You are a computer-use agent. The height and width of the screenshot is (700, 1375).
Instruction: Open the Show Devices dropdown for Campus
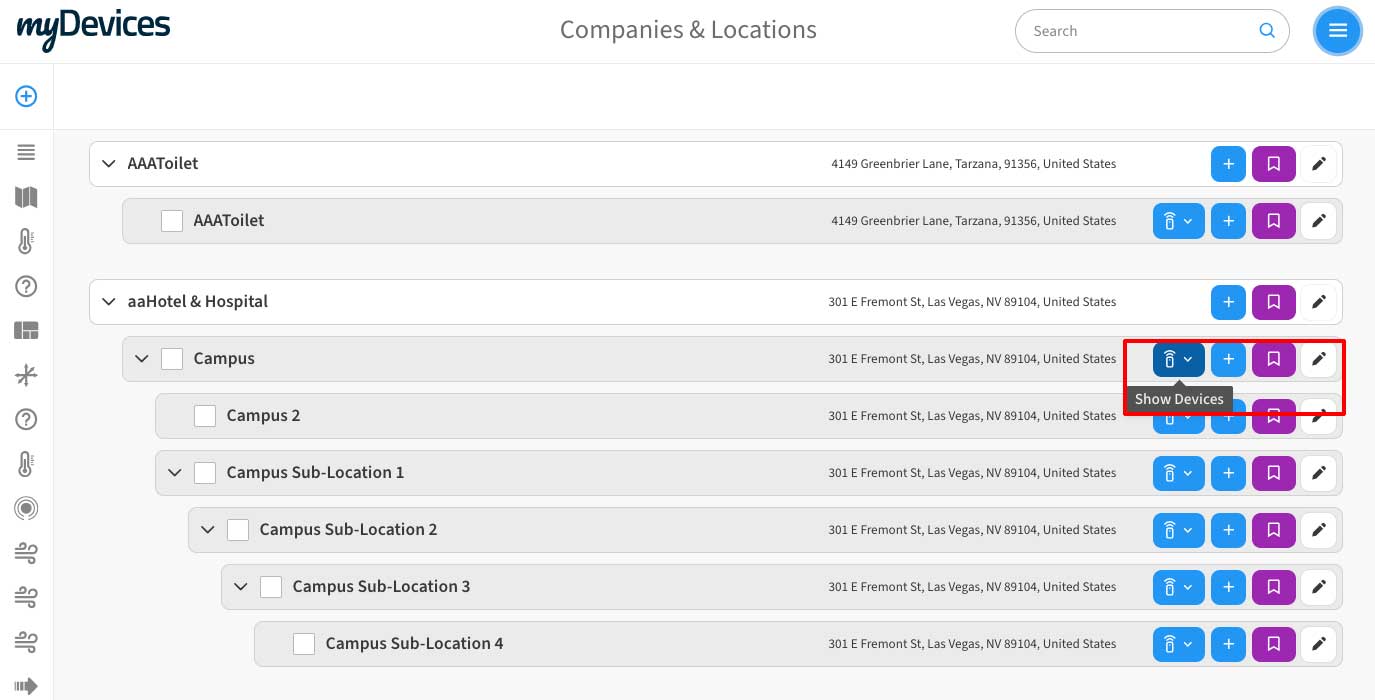click(x=1178, y=359)
